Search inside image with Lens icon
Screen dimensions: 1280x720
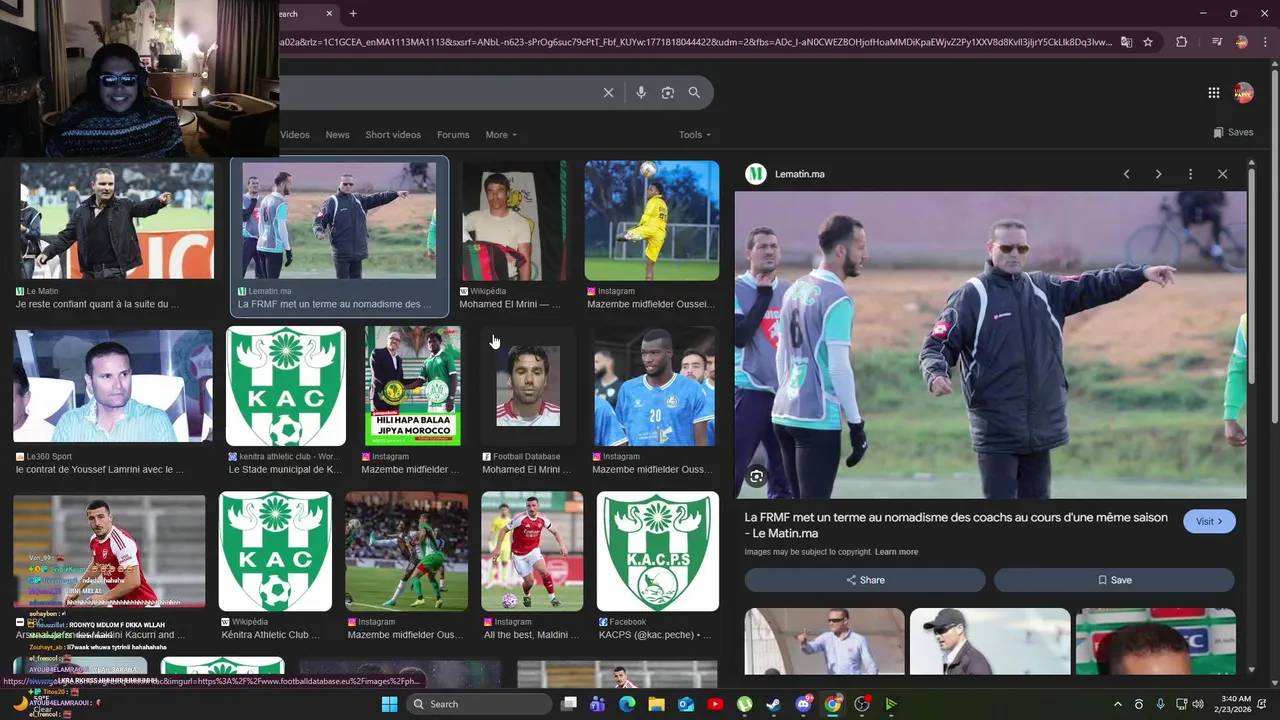coord(756,477)
